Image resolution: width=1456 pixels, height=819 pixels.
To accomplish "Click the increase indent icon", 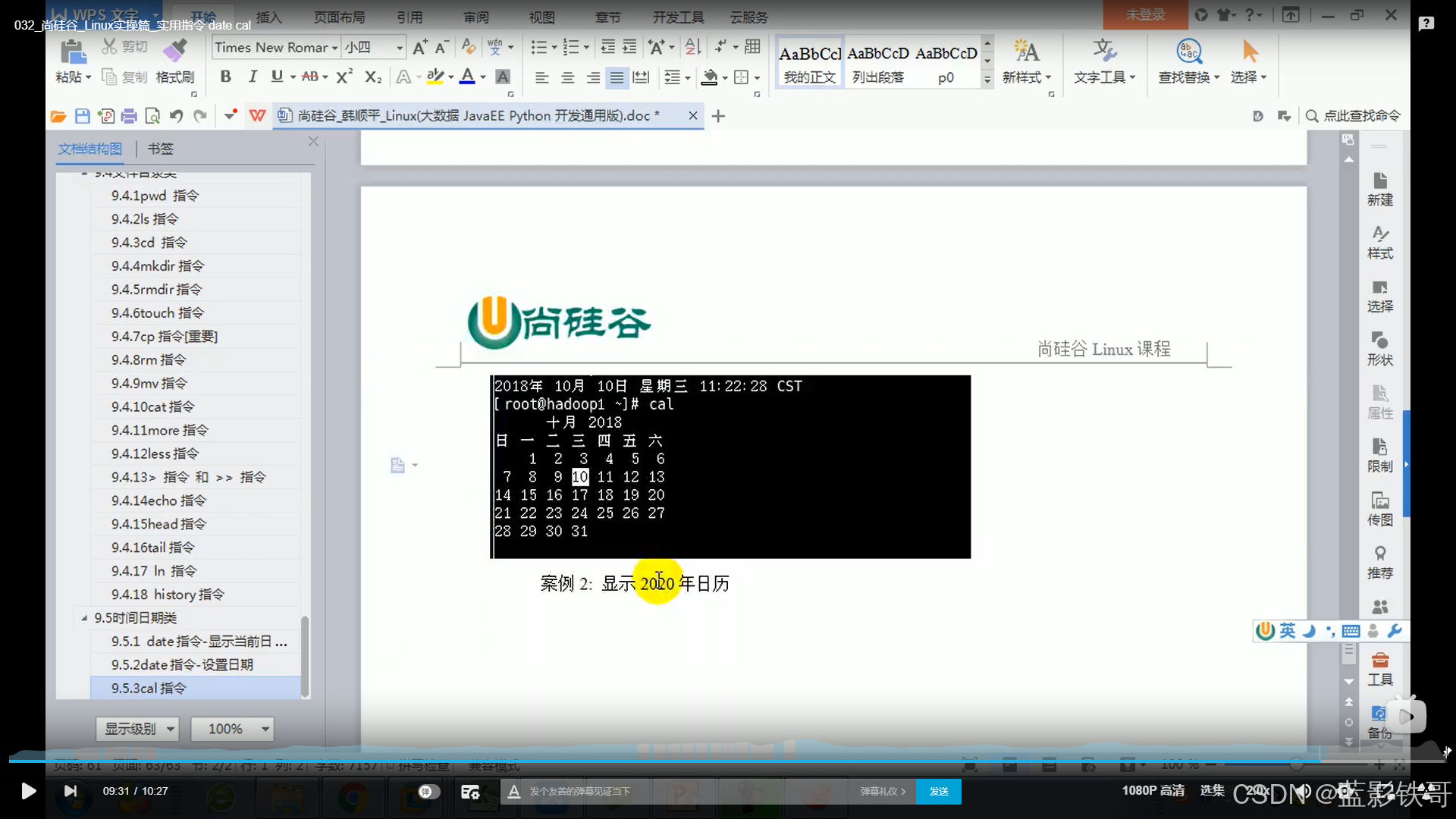I will 629,47.
